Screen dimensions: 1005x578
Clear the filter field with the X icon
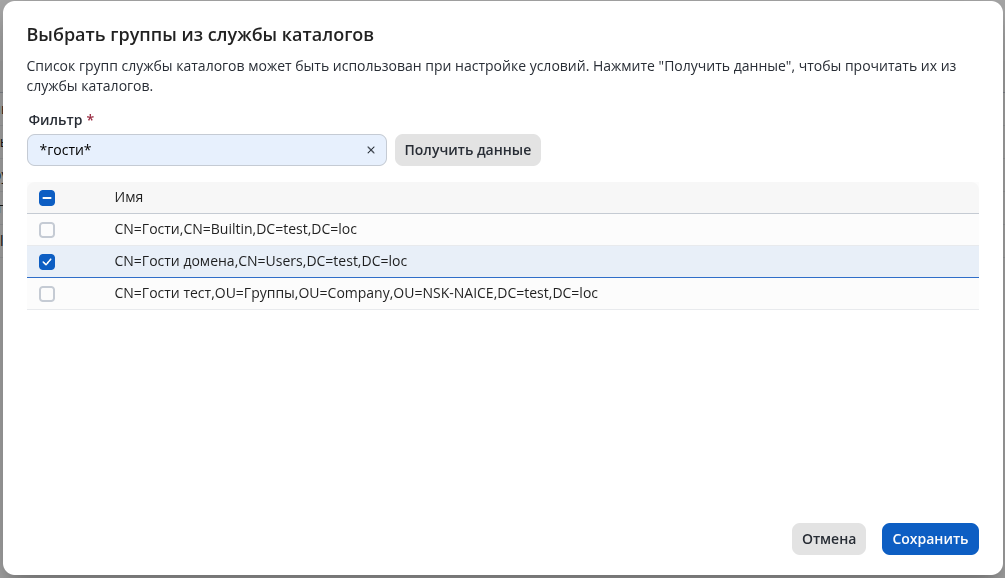[x=371, y=150]
